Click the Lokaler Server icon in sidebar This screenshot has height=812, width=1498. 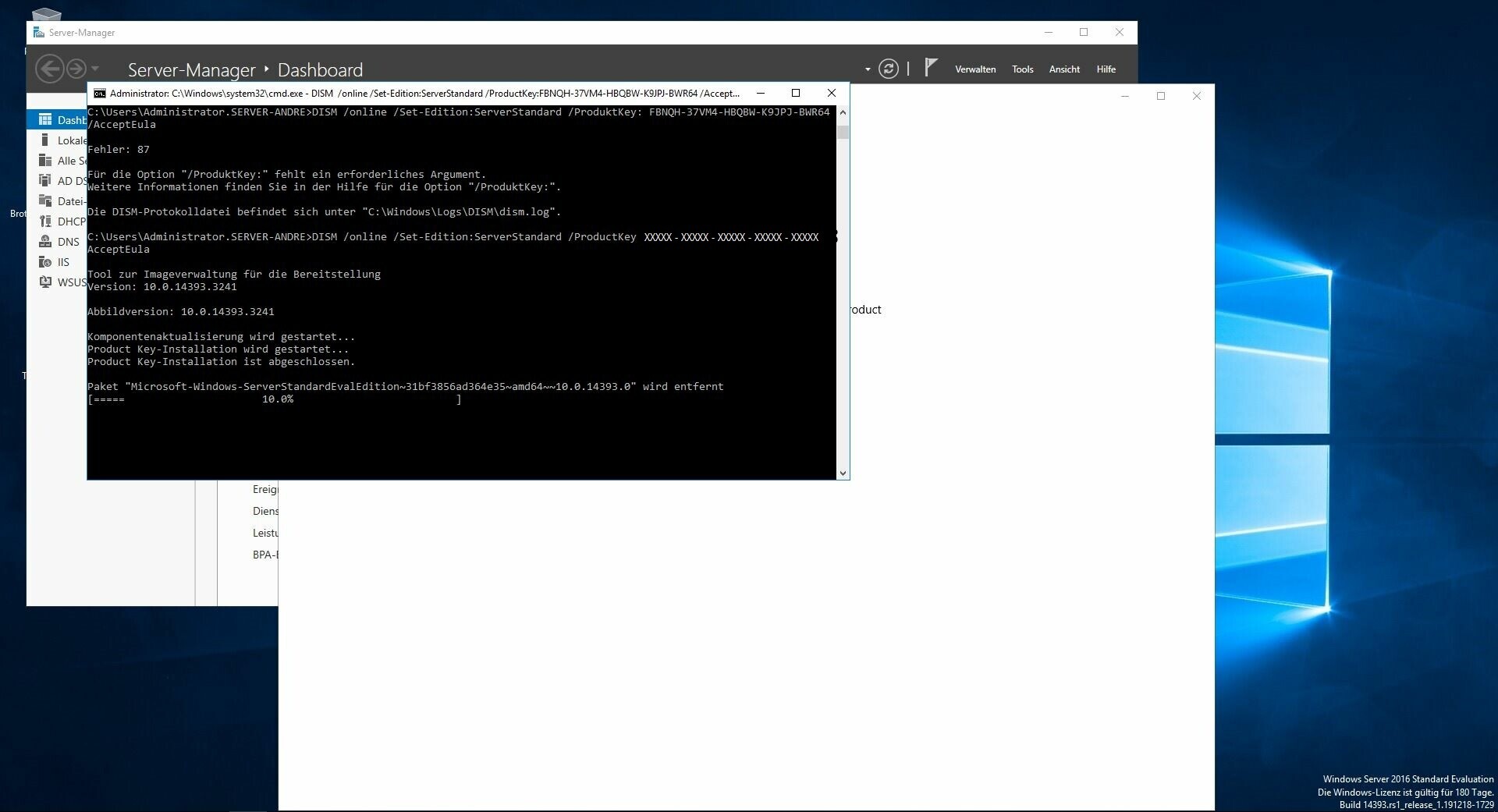click(45, 140)
